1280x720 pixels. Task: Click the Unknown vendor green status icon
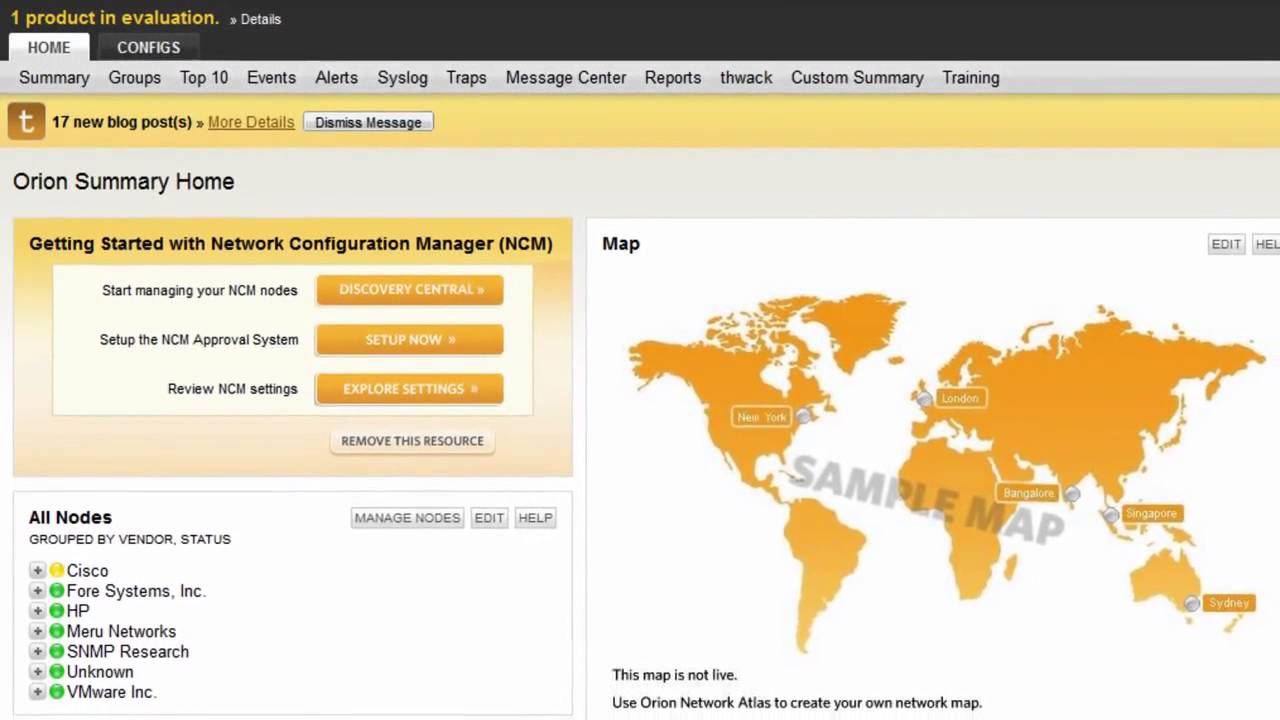point(57,672)
